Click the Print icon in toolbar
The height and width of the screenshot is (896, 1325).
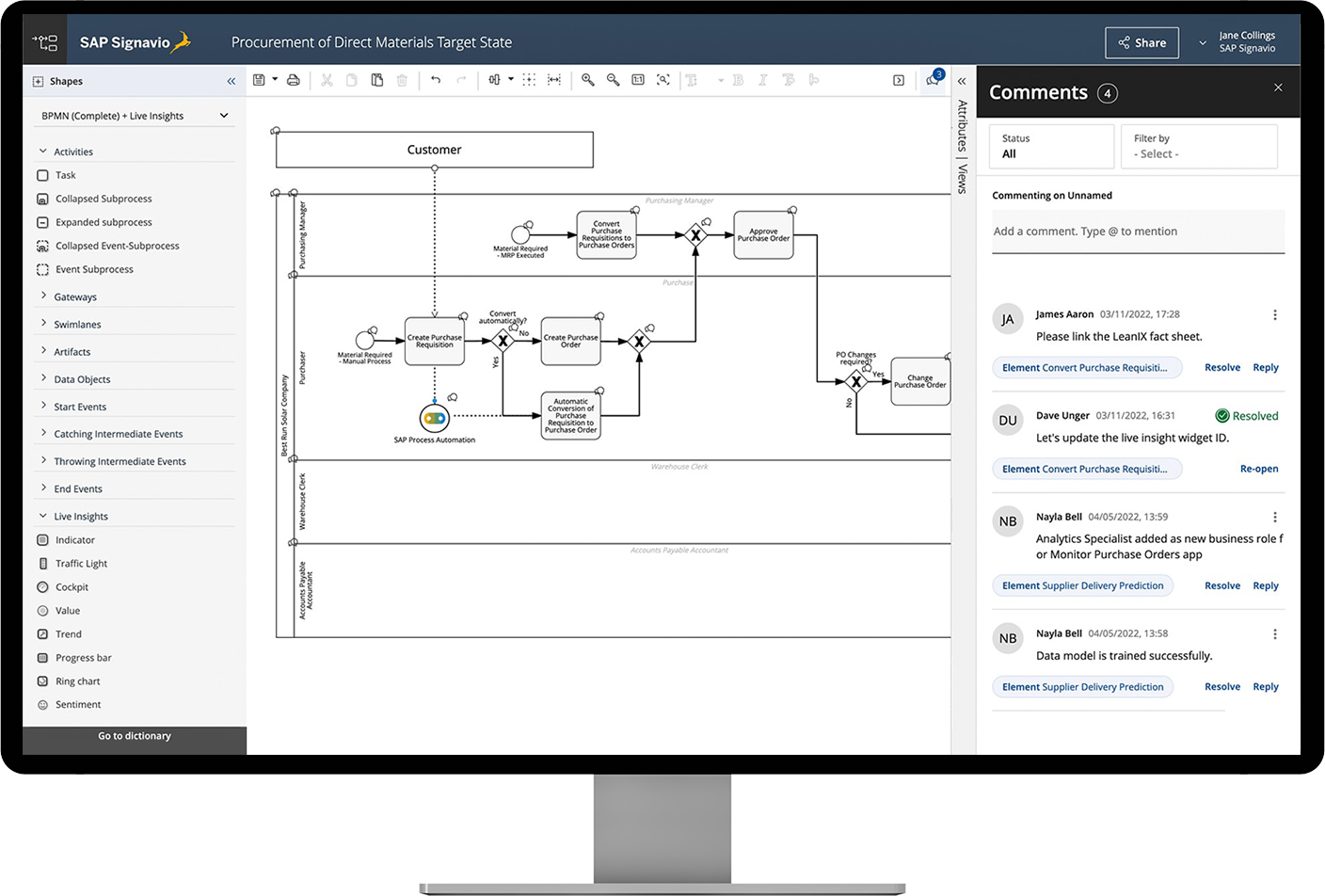[x=294, y=81]
